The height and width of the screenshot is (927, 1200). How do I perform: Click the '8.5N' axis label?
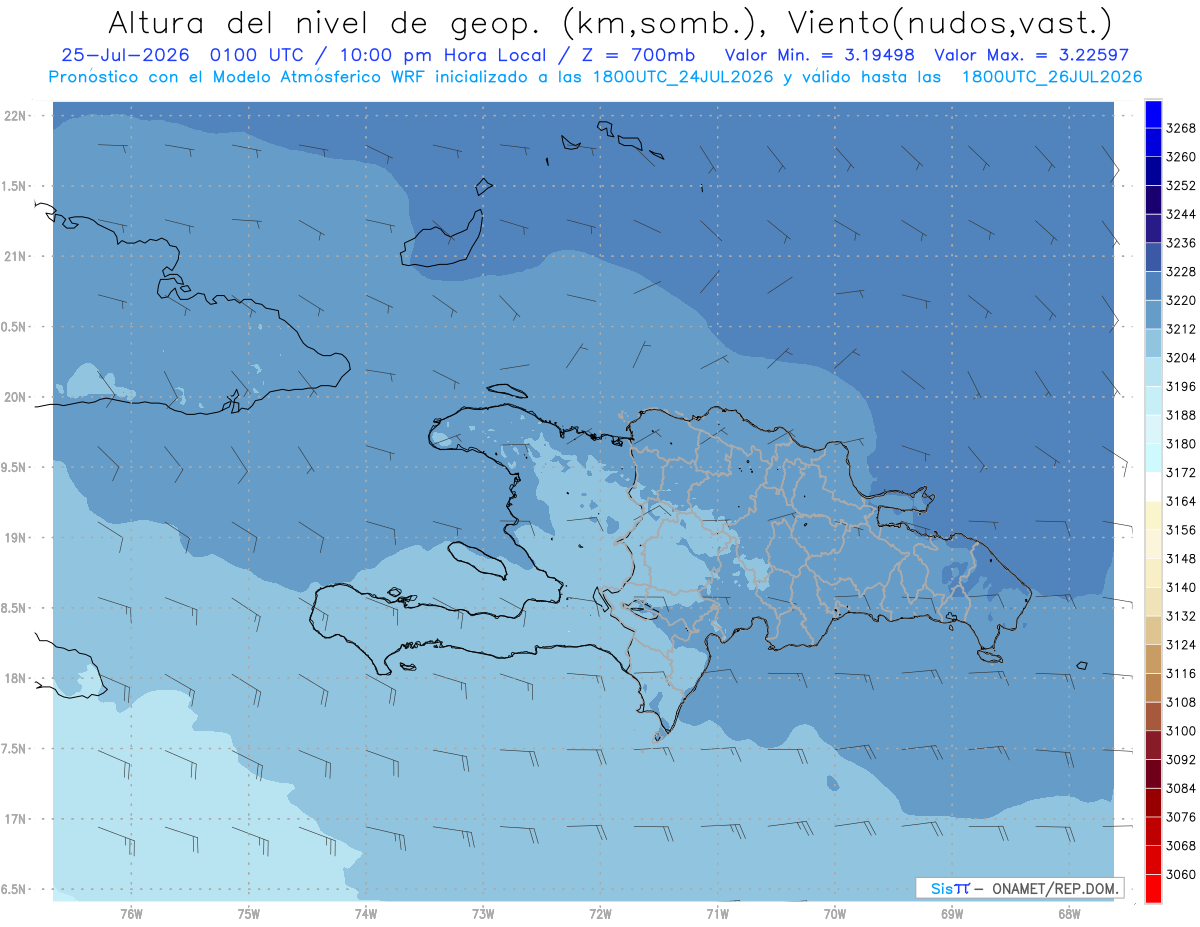tap(15, 608)
